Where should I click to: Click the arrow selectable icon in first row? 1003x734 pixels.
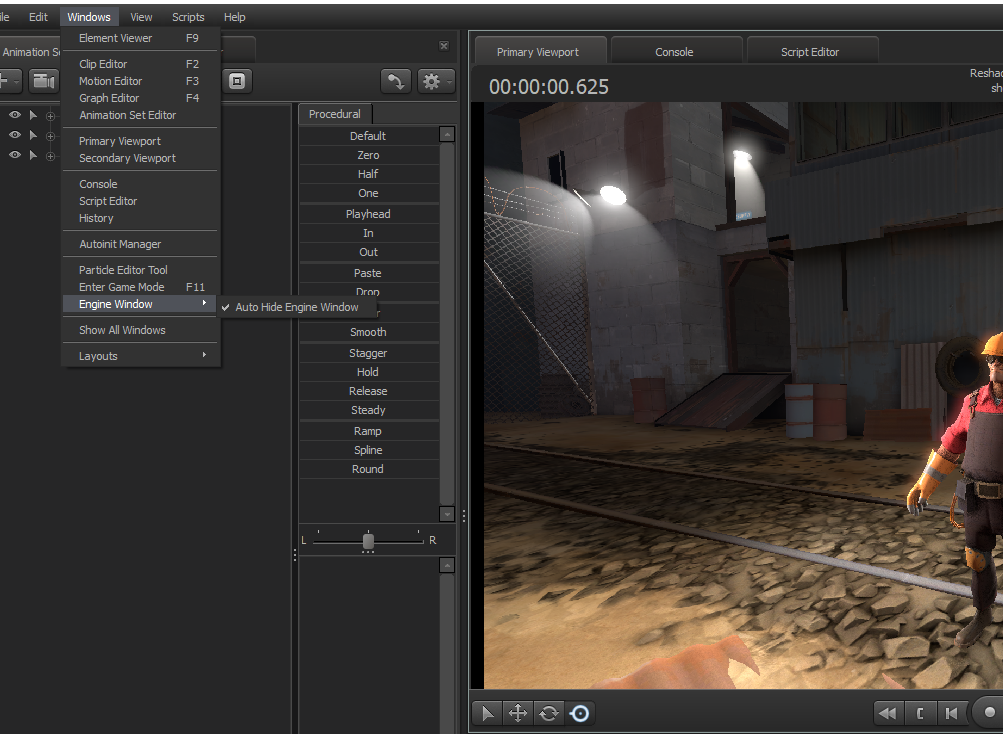pos(33,115)
